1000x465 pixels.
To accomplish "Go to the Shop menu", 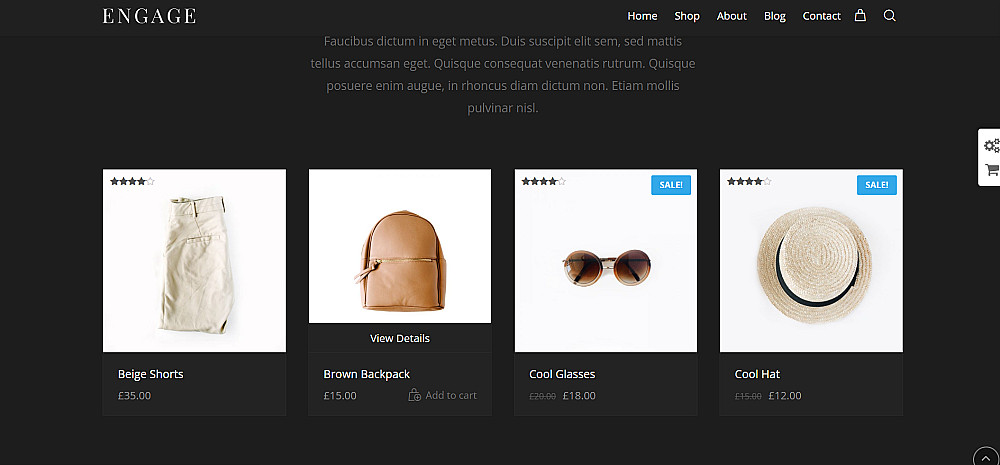I will pos(687,16).
